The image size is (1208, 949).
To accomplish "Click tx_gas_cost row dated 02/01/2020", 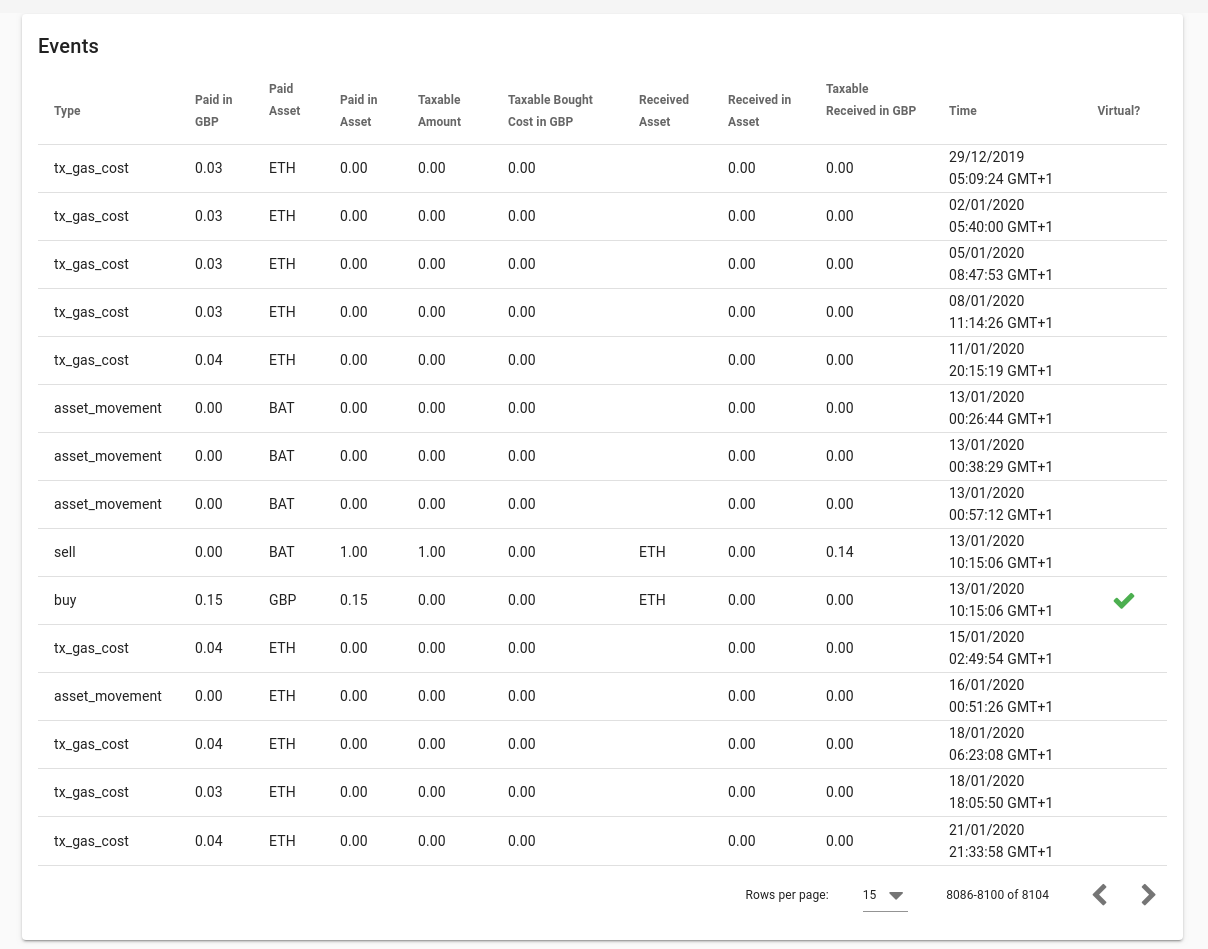I will pyautogui.click(x=602, y=216).
